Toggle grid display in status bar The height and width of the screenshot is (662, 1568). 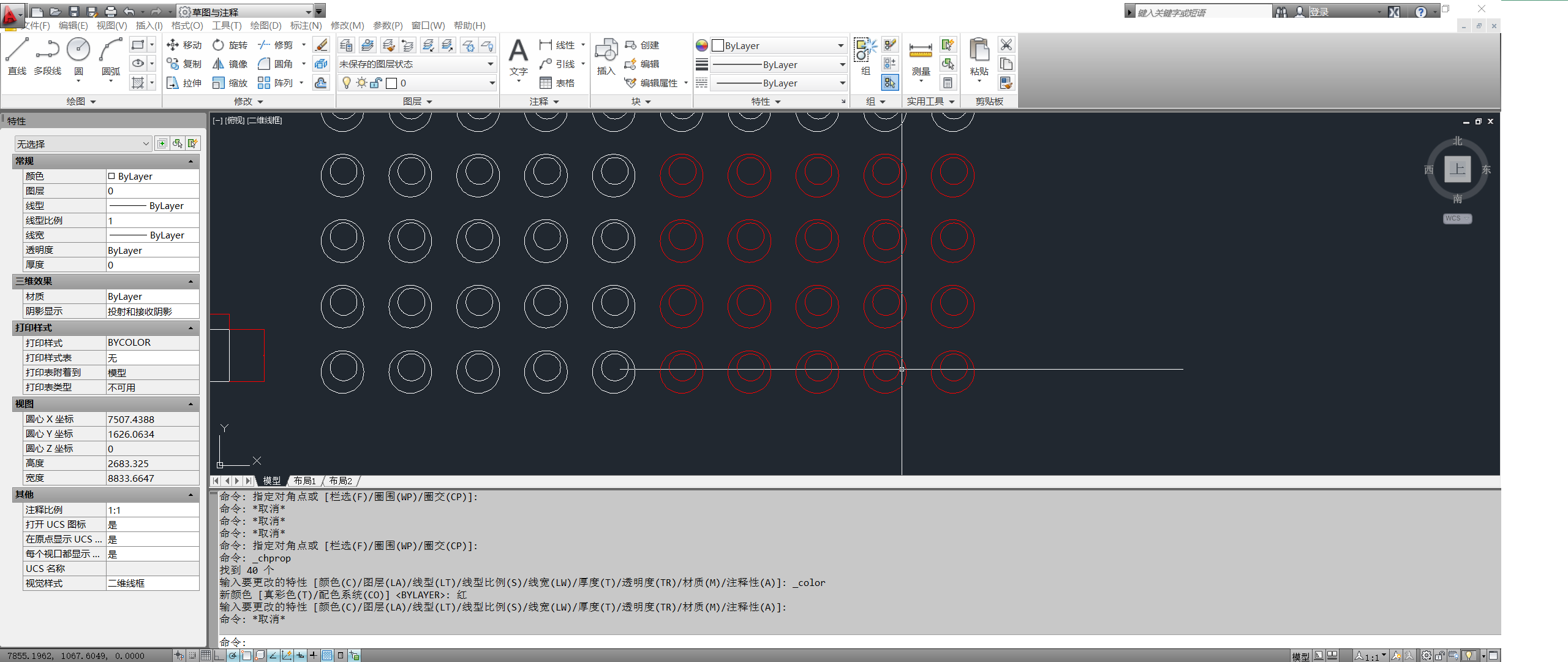pos(206,655)
